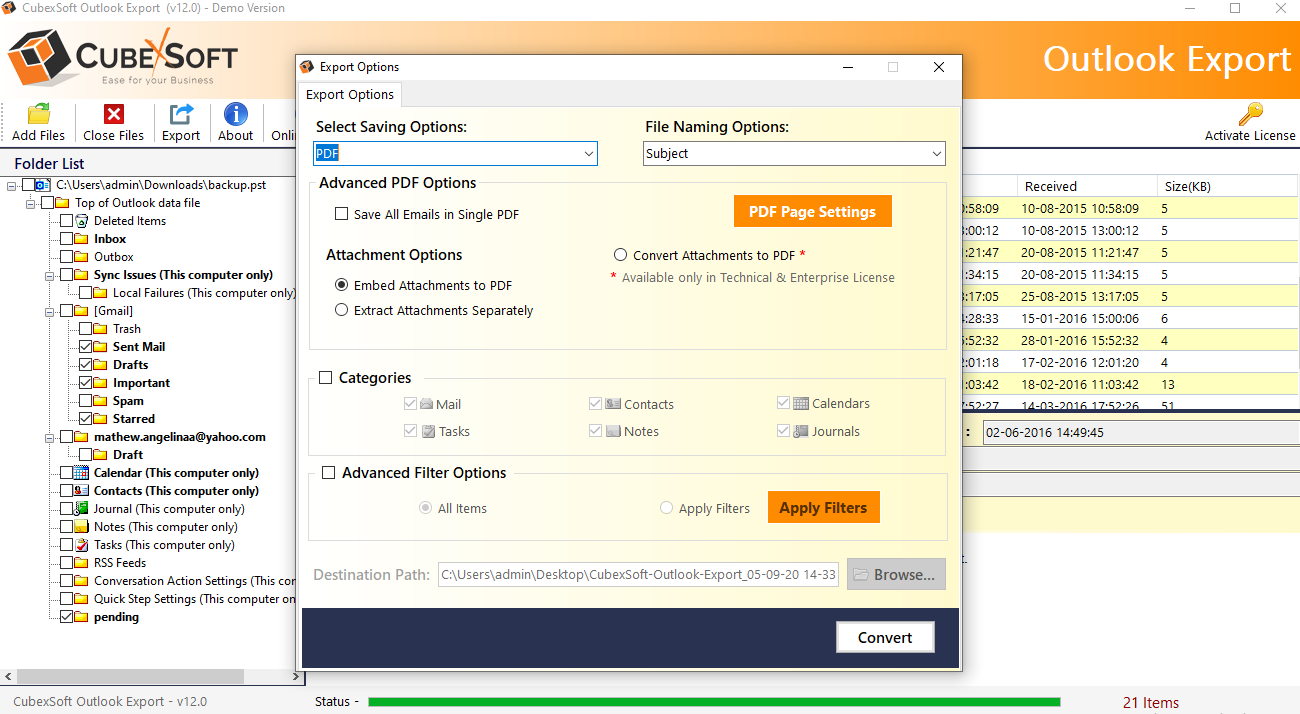Collapse the backup.pst root tree node
Viewport: 1300px width, 714px height.
(x=12, y=185)
